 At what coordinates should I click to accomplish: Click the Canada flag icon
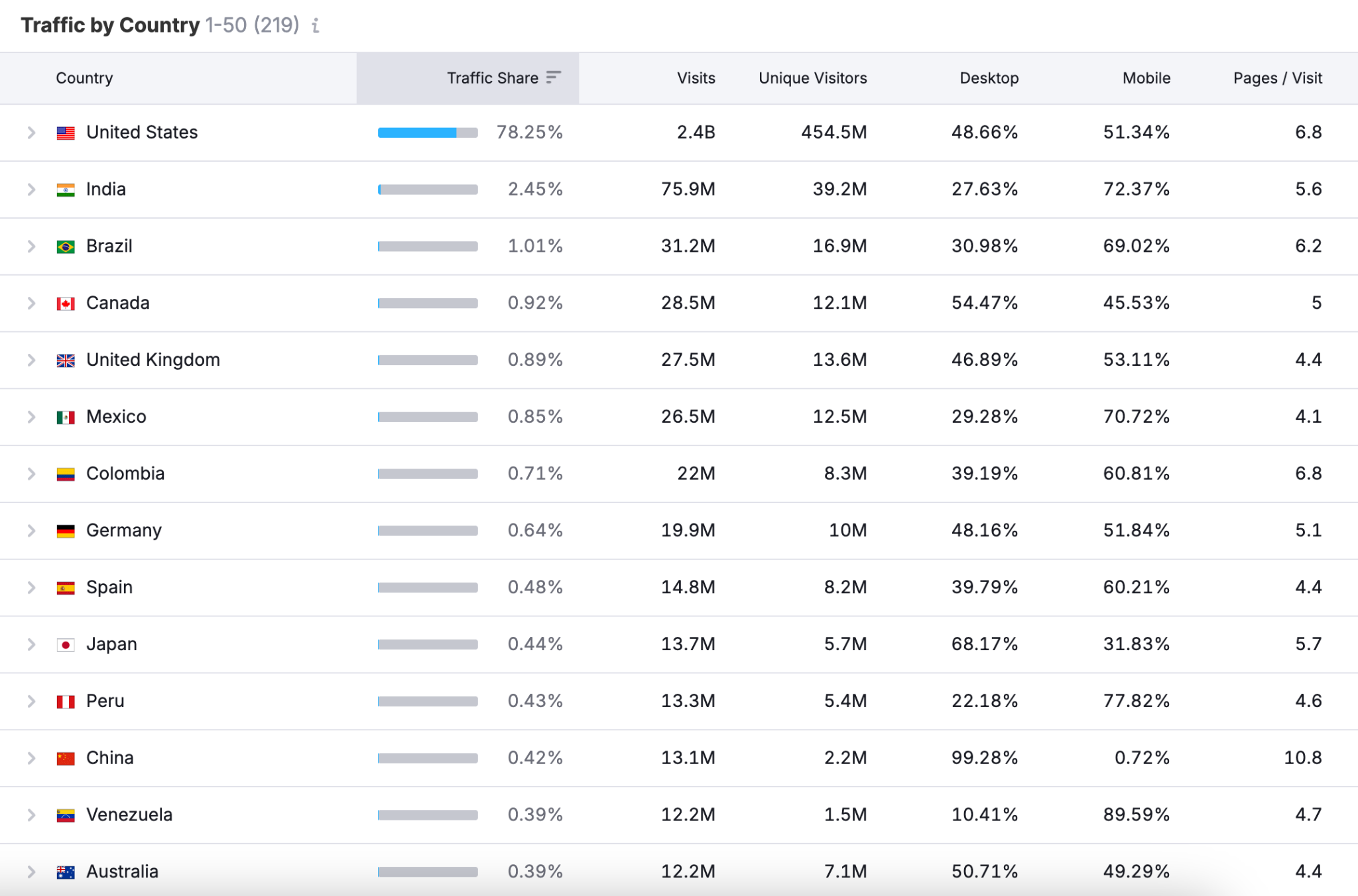[64, 303]
